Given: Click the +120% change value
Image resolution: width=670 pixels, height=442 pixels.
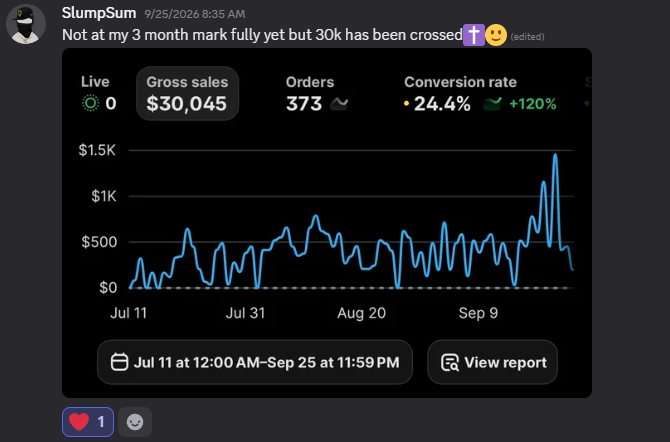Looking at the screenshot, I should coord(533,104).
